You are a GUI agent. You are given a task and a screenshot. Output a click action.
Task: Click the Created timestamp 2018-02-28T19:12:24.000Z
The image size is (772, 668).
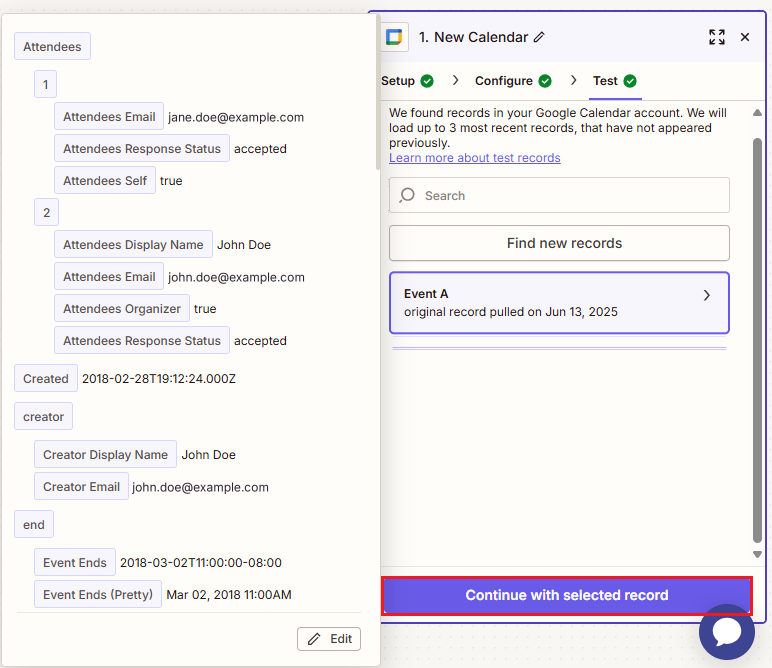click(x=159, y=379)
